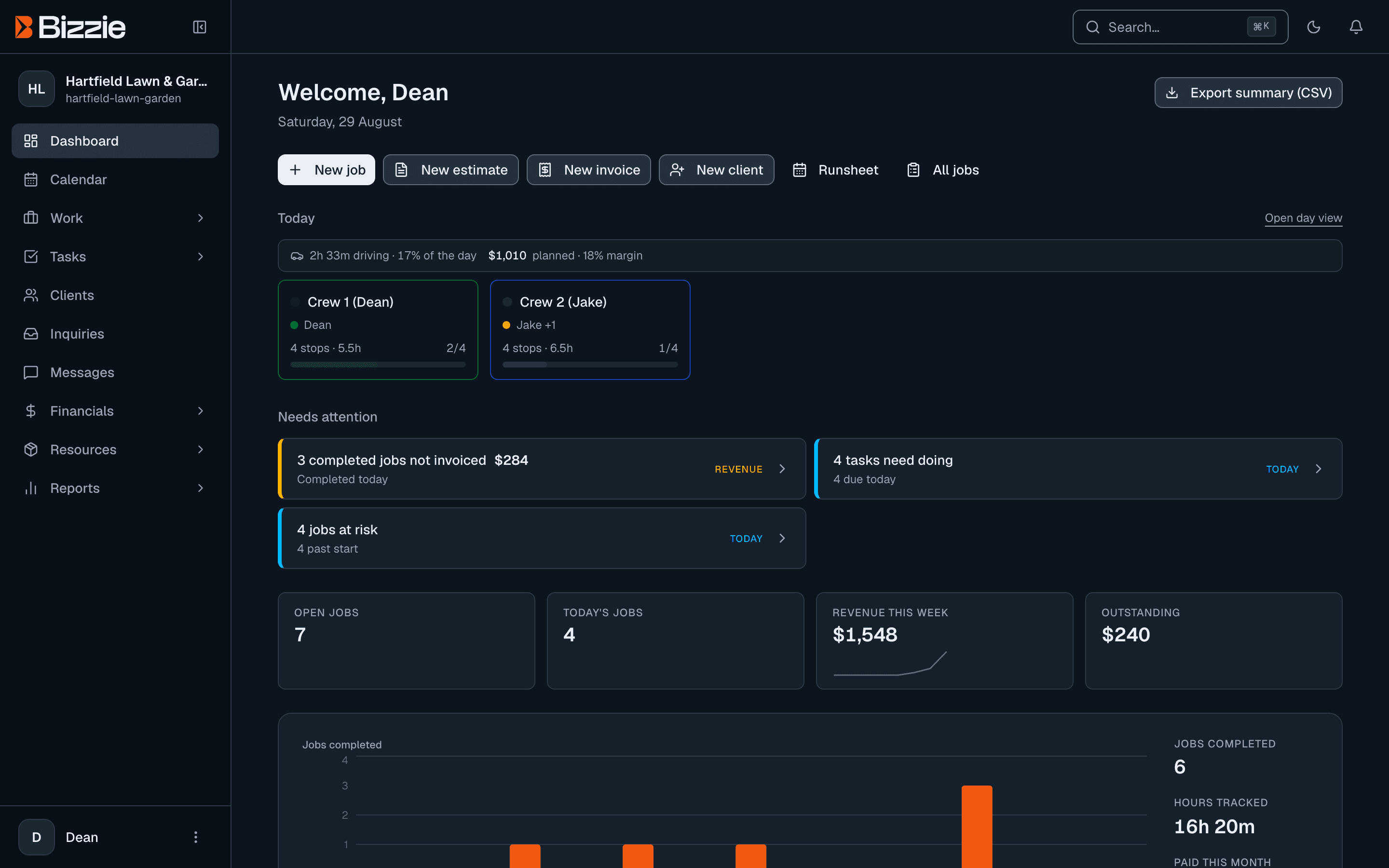Open Calendar from the sidebar
The height and width of the screenshot is (868, 1389).
(115, 180)
